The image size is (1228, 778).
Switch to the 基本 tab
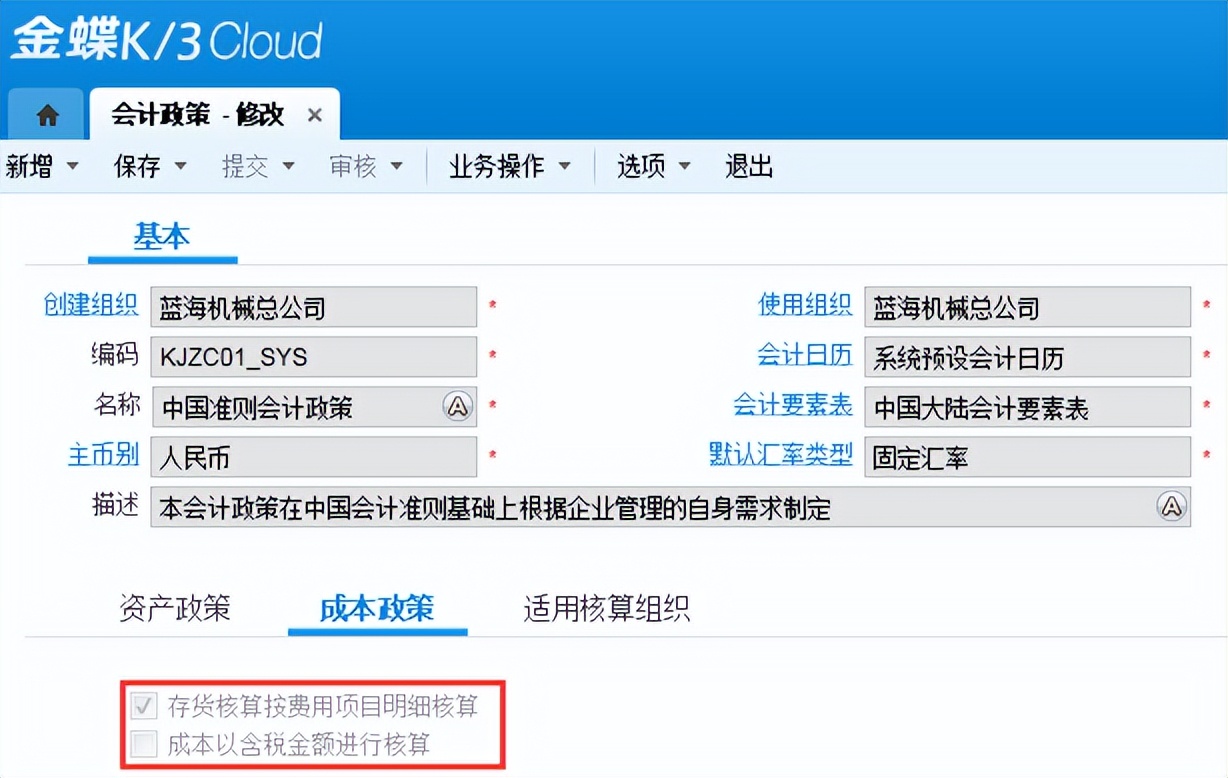(x=162, y=237)
